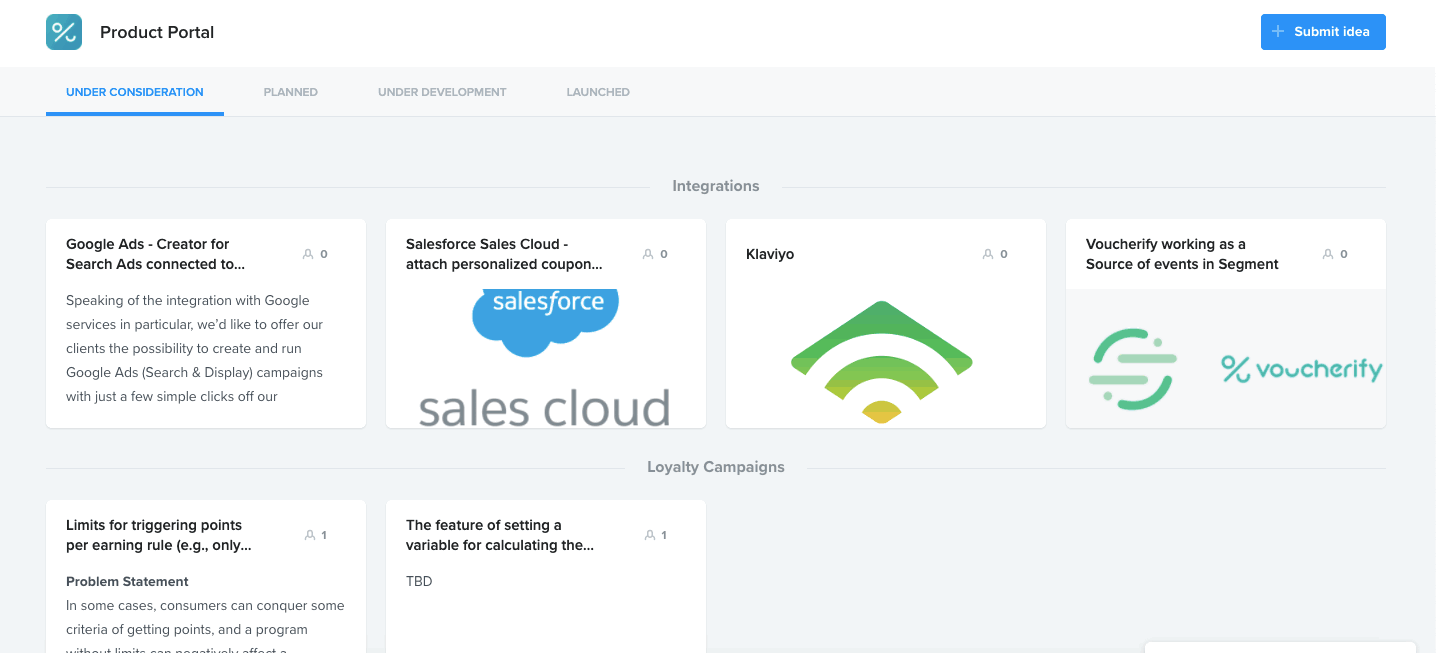The height and width of the screenshot is (653, 1436).
Task: Switch to the Planned tab
Action: (x=290, y=91)
